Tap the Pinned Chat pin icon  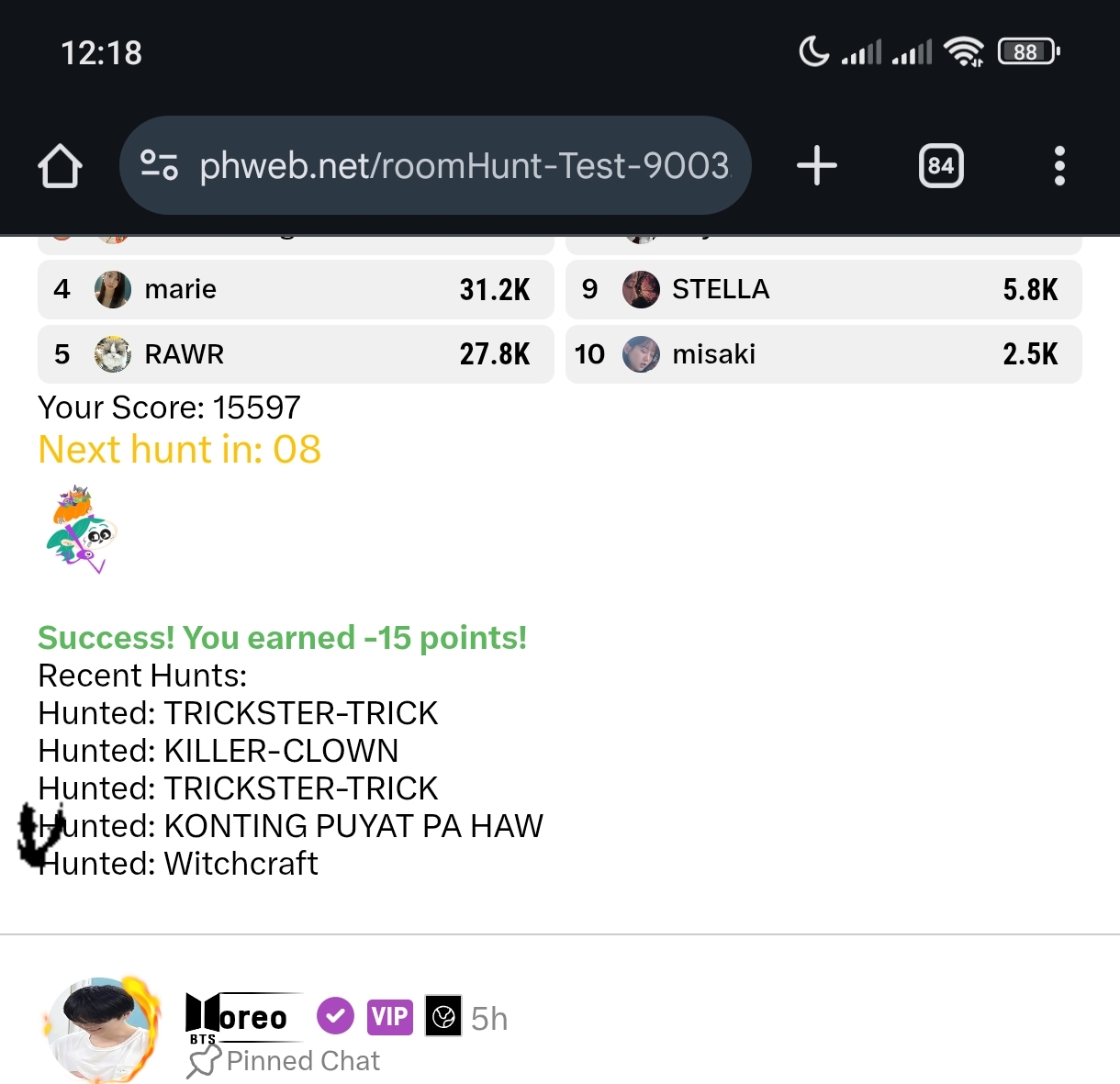pos(204,1062)
